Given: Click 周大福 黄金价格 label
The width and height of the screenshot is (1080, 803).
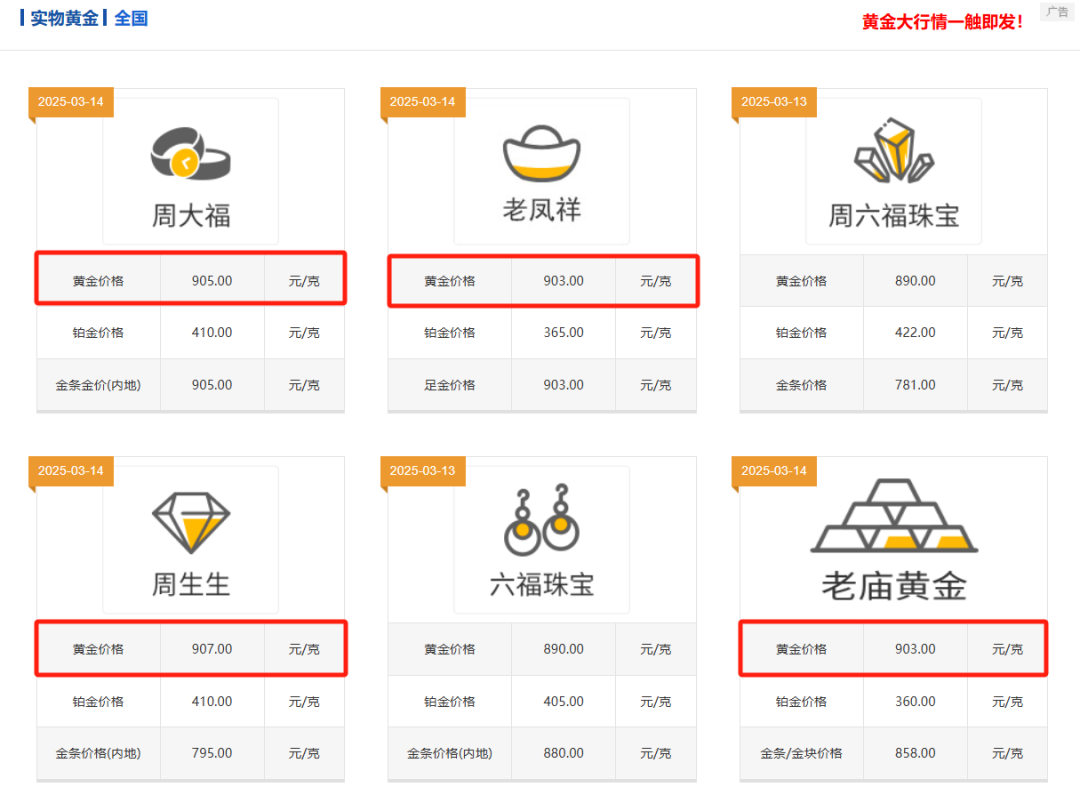Looking at the screenshot, I should [98, 281].
